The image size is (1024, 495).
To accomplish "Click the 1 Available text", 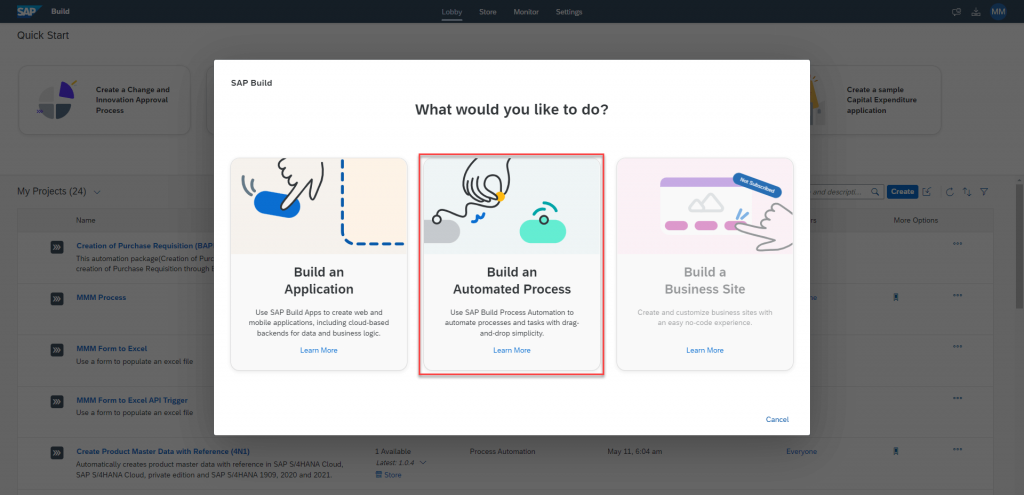I will point(393,451).
